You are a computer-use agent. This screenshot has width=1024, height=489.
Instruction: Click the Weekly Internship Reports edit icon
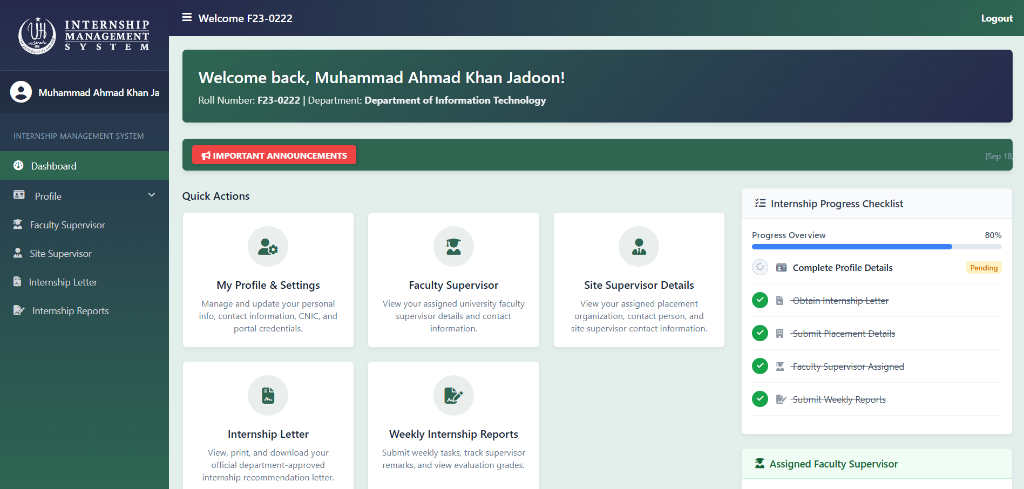coord(453,396)
